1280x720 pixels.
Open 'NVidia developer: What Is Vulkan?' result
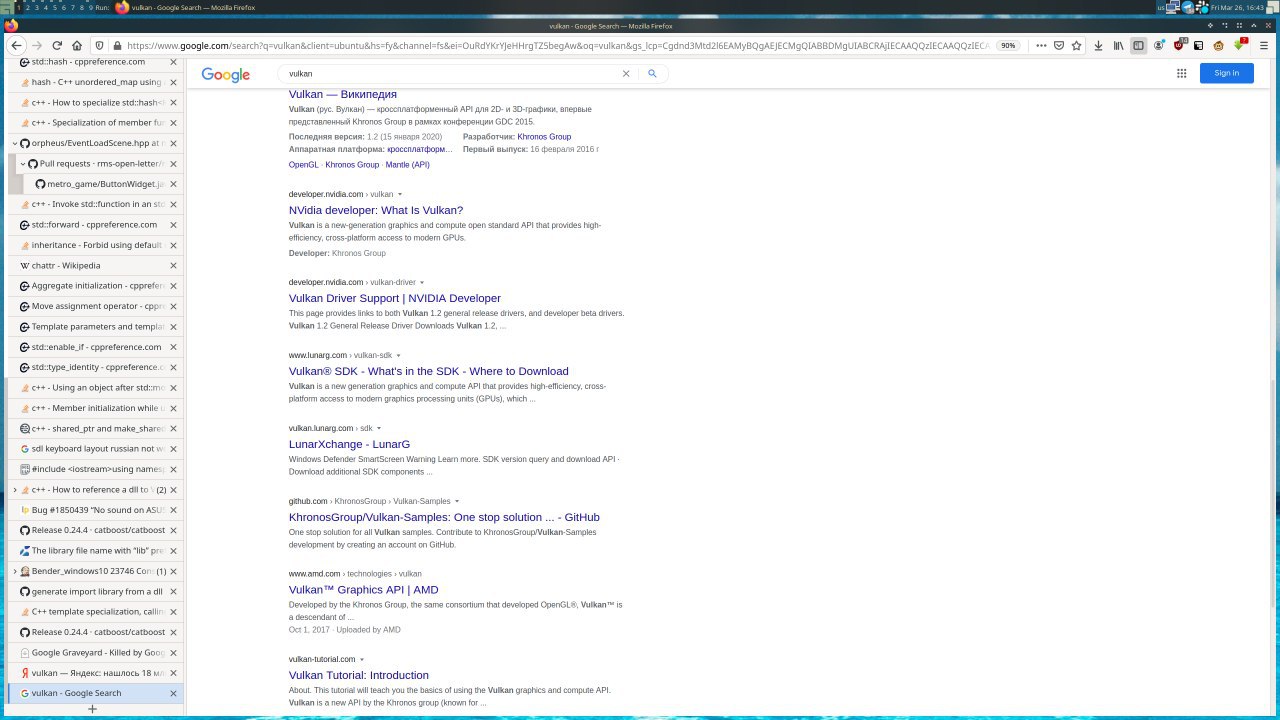tap(376, 210)
